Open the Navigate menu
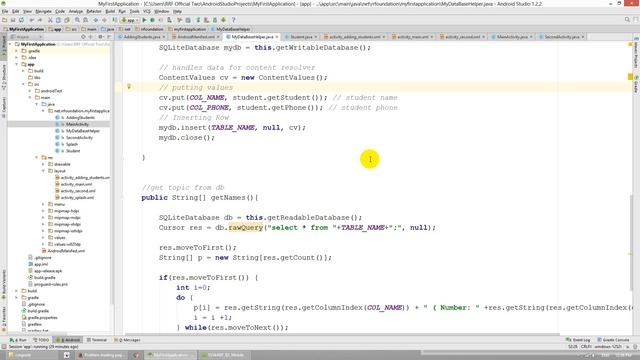Viewport: 640px width, 360px height. click(43, 11)
